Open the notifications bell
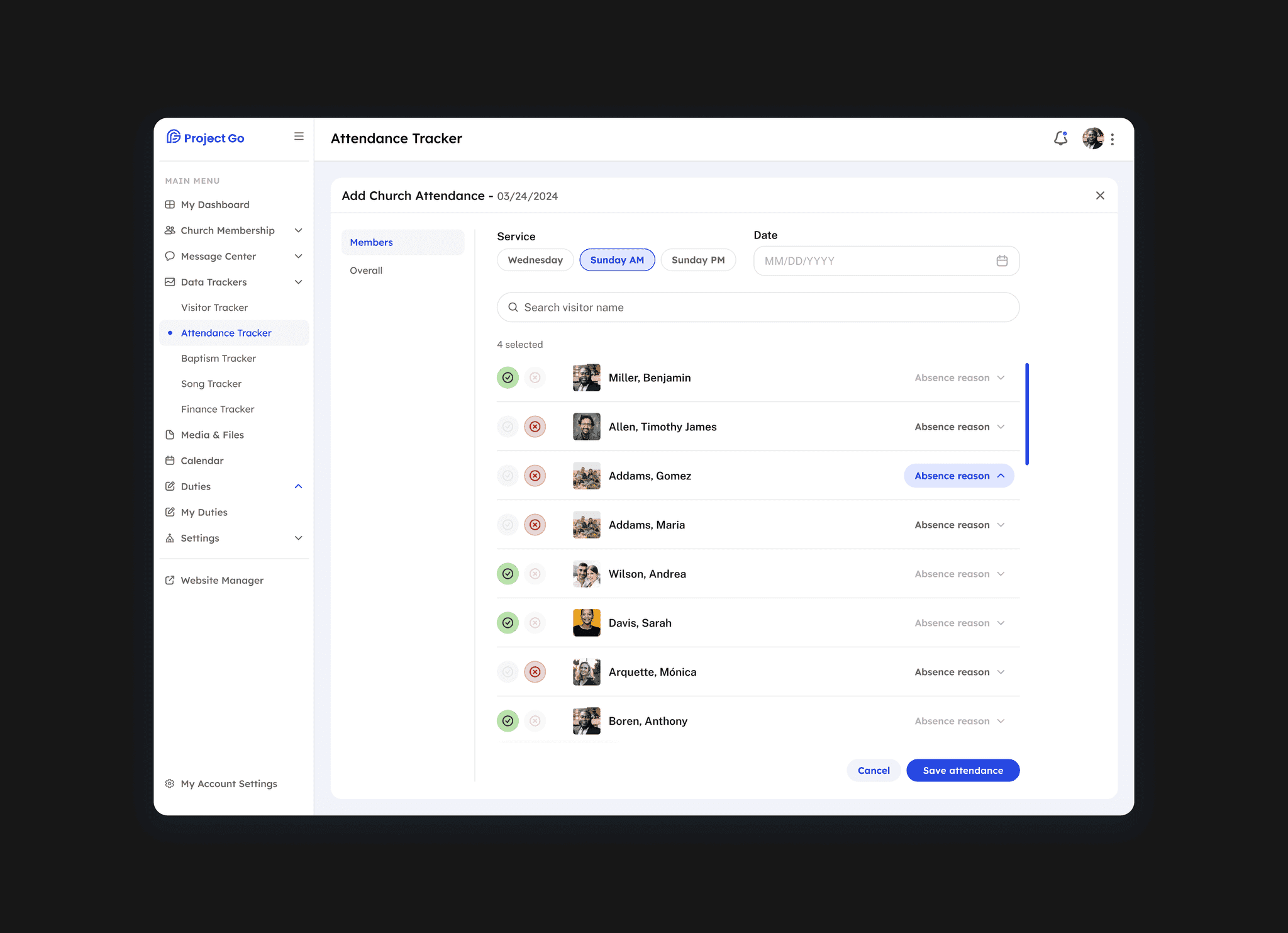Screen dimensions: 1288x933 (1061, 138)
